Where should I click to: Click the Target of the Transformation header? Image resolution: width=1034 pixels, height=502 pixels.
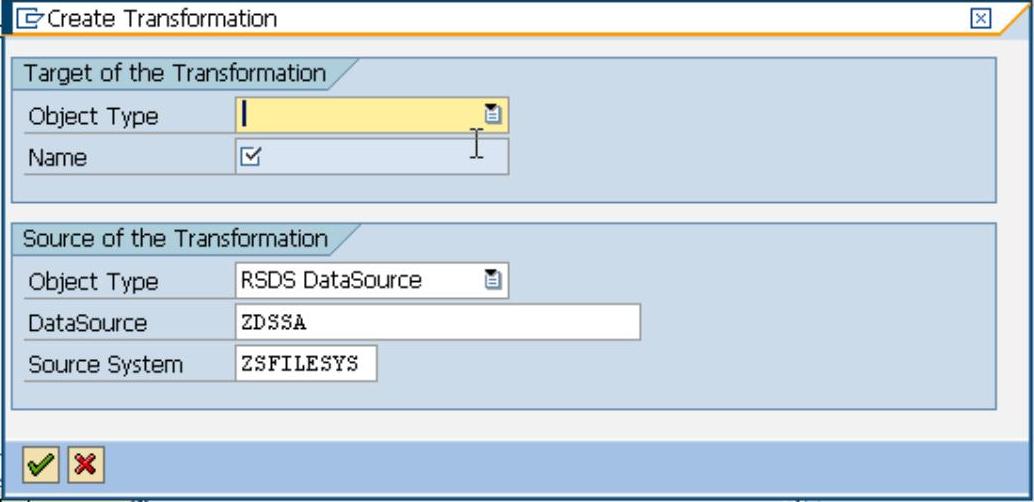(x=175, y=74)
